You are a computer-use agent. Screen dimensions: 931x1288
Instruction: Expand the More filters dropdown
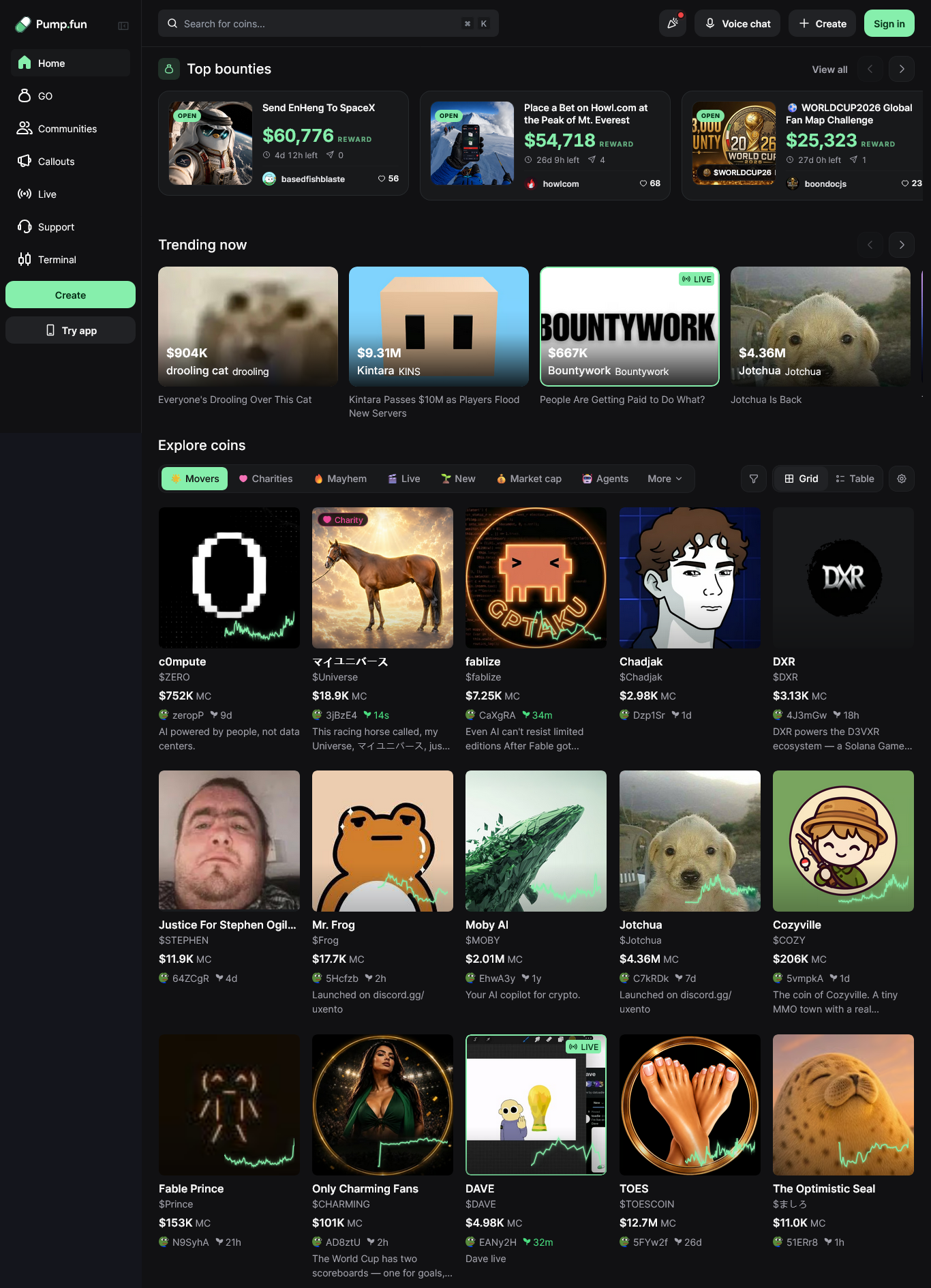[x=665, y=479]
